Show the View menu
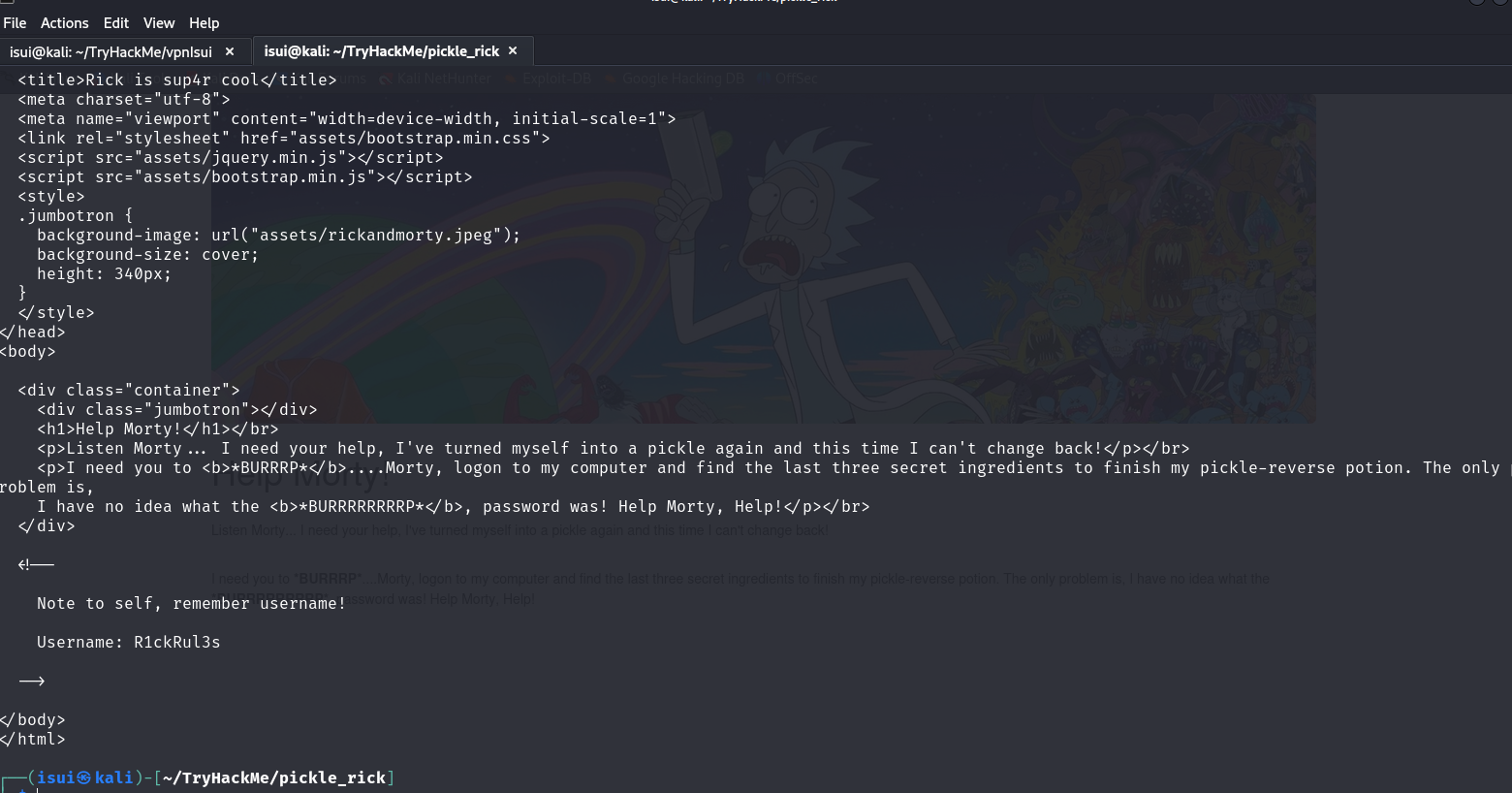The image size is (1512, 793). pyautogui.click(x=159, y=22)
